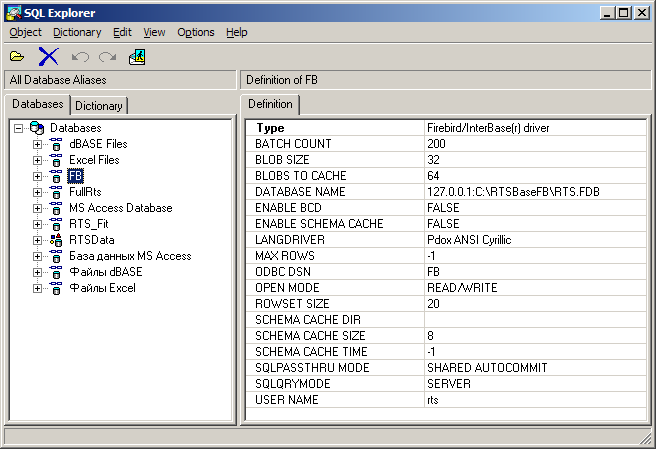Expand the База данных MS Access node
This screenshot has height=449, width=656.
point(37,256)
